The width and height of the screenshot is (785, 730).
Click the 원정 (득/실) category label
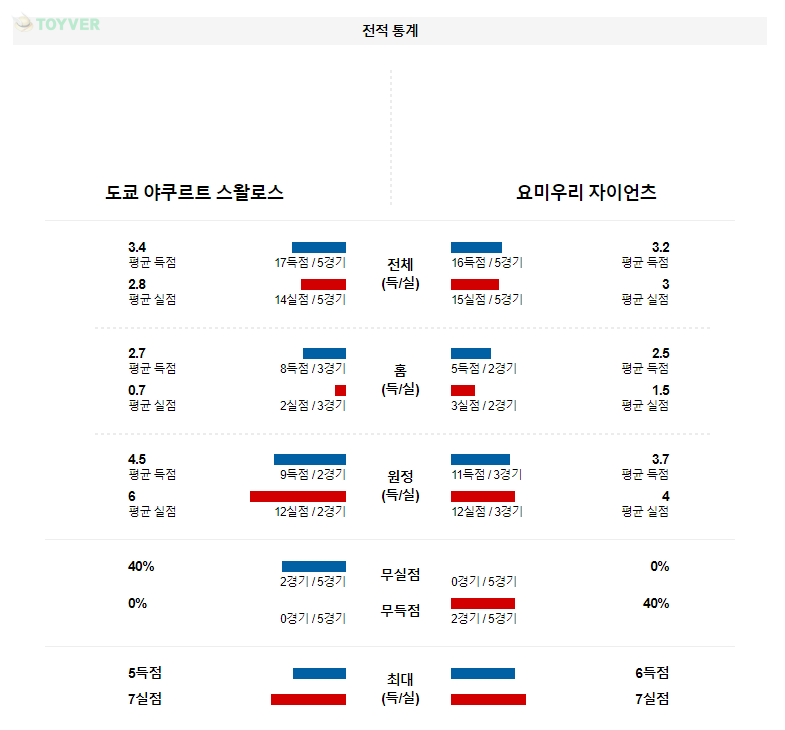tap(400, 485)
